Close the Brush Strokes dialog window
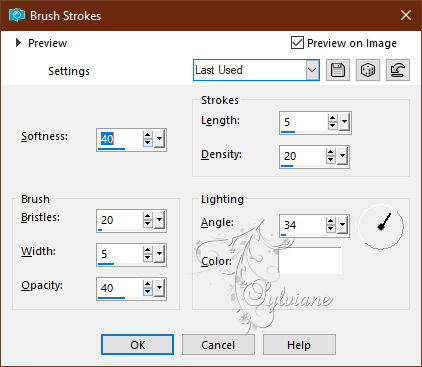Viewport: 422px width, 367px height. pos(406,15)
